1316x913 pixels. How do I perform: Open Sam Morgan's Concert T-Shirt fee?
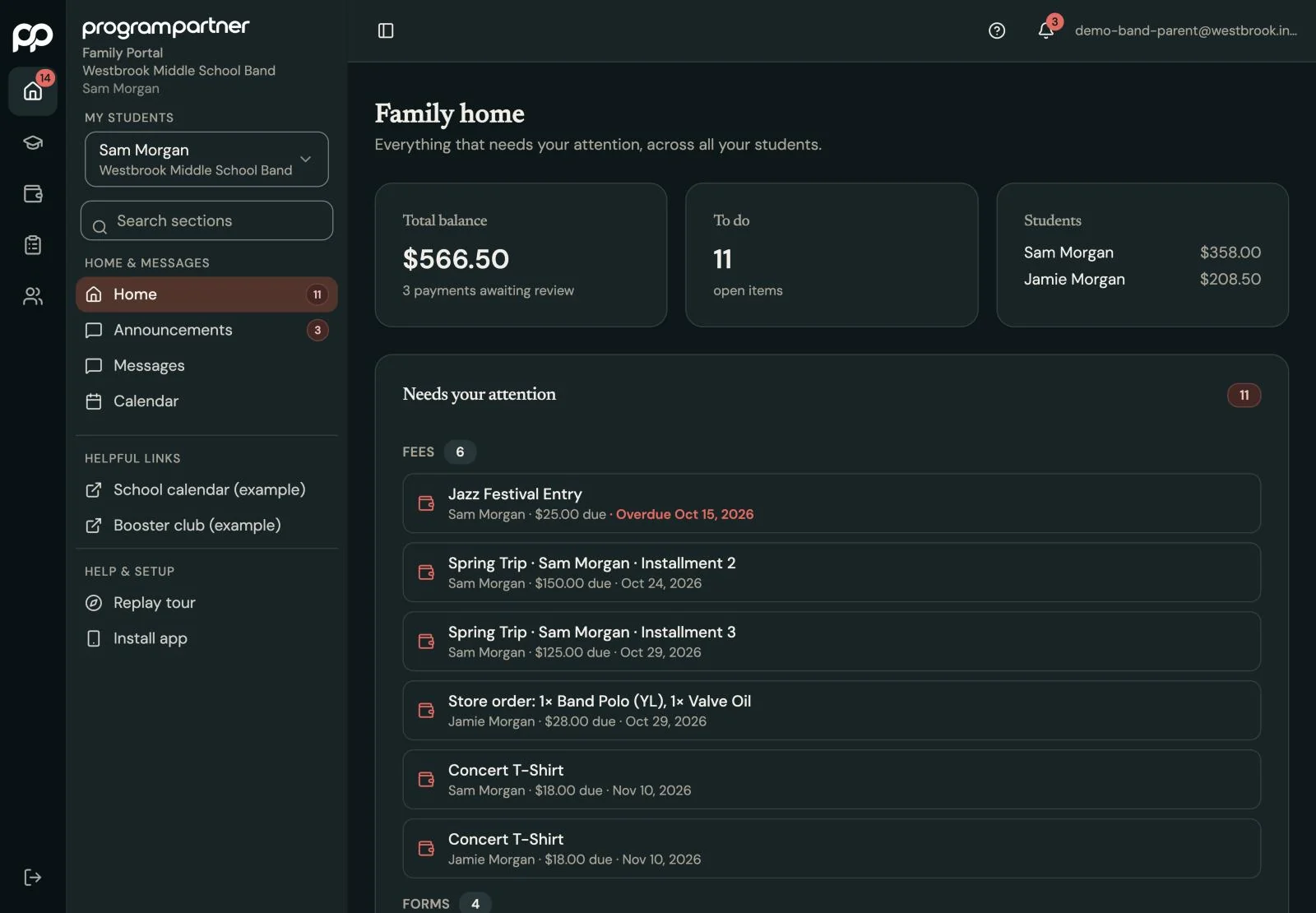832,780
